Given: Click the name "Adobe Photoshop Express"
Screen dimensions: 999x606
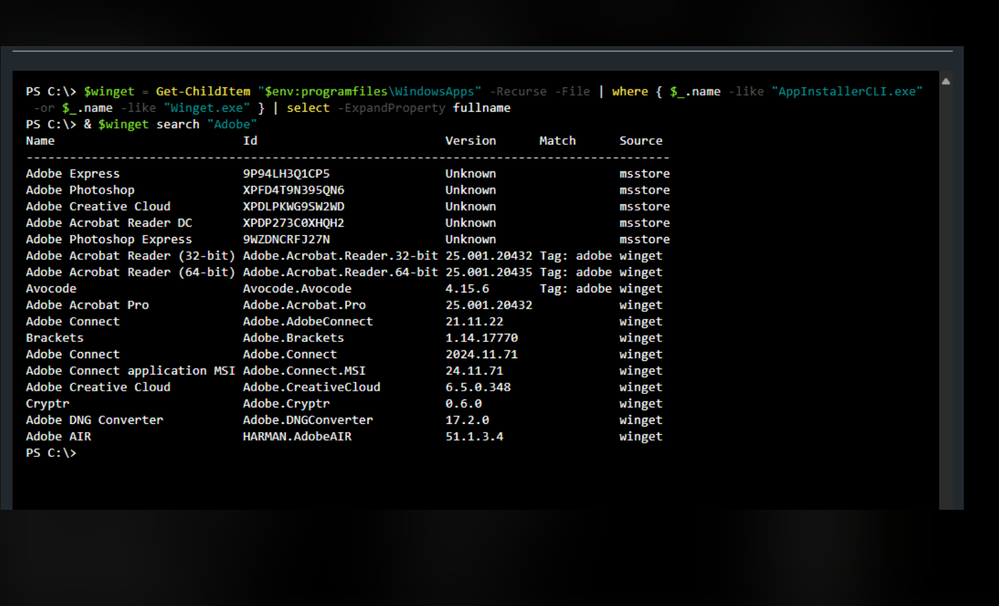Looking at the screenshot, I should click(109, 240).
